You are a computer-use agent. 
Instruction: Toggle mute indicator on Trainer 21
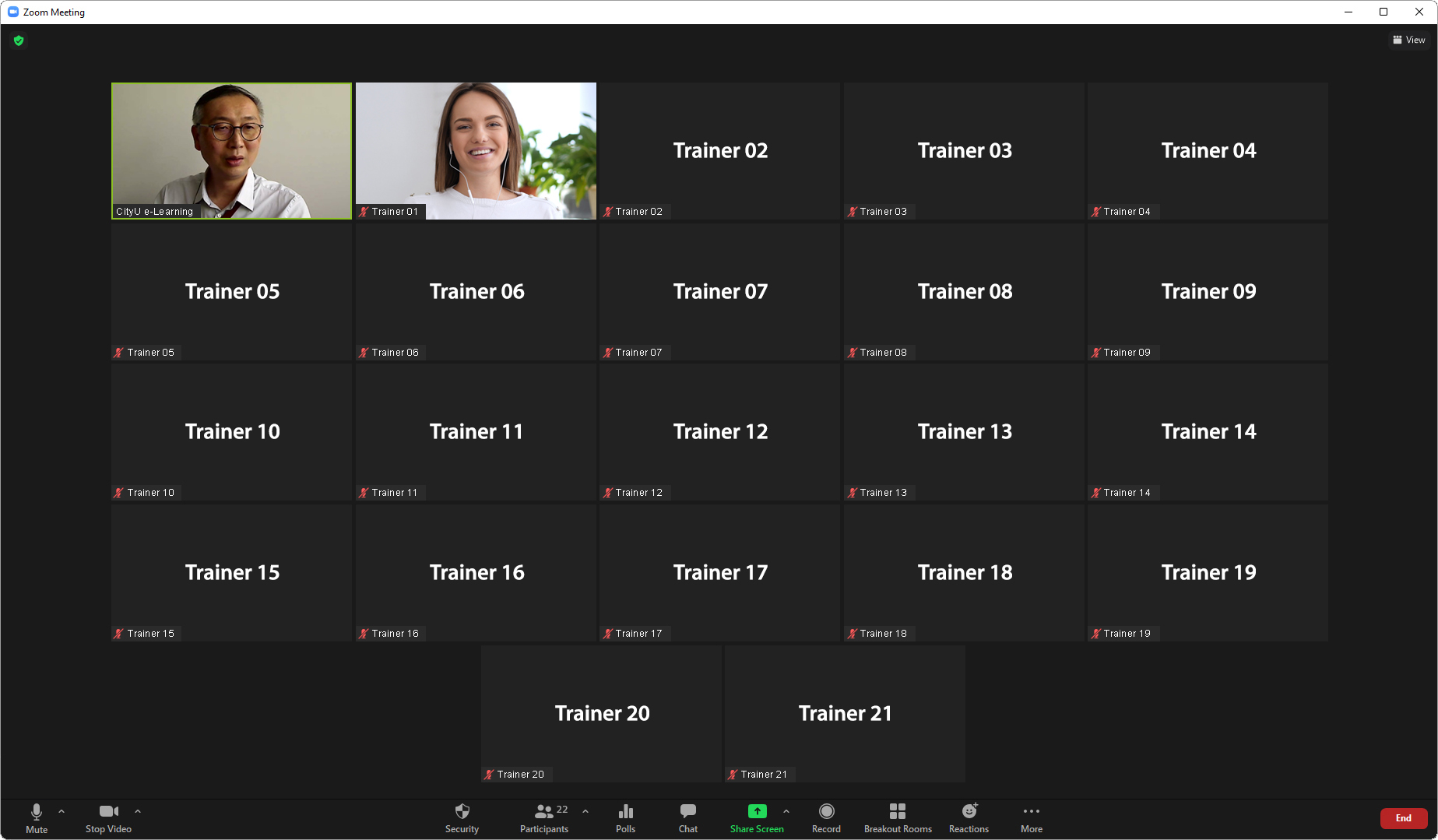click(x=732, y=774)
